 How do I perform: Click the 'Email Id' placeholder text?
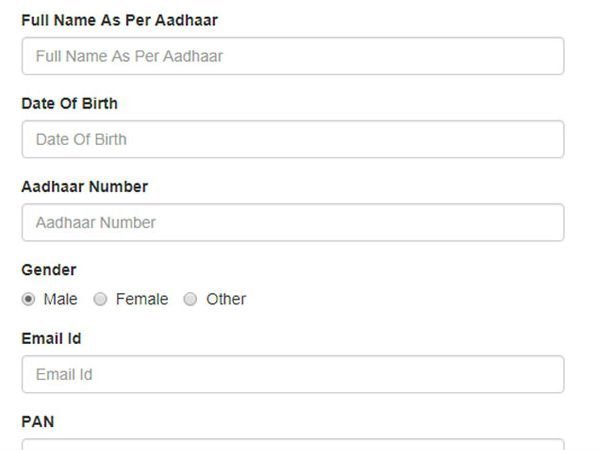pyautogui.click(x=64, y=374)
